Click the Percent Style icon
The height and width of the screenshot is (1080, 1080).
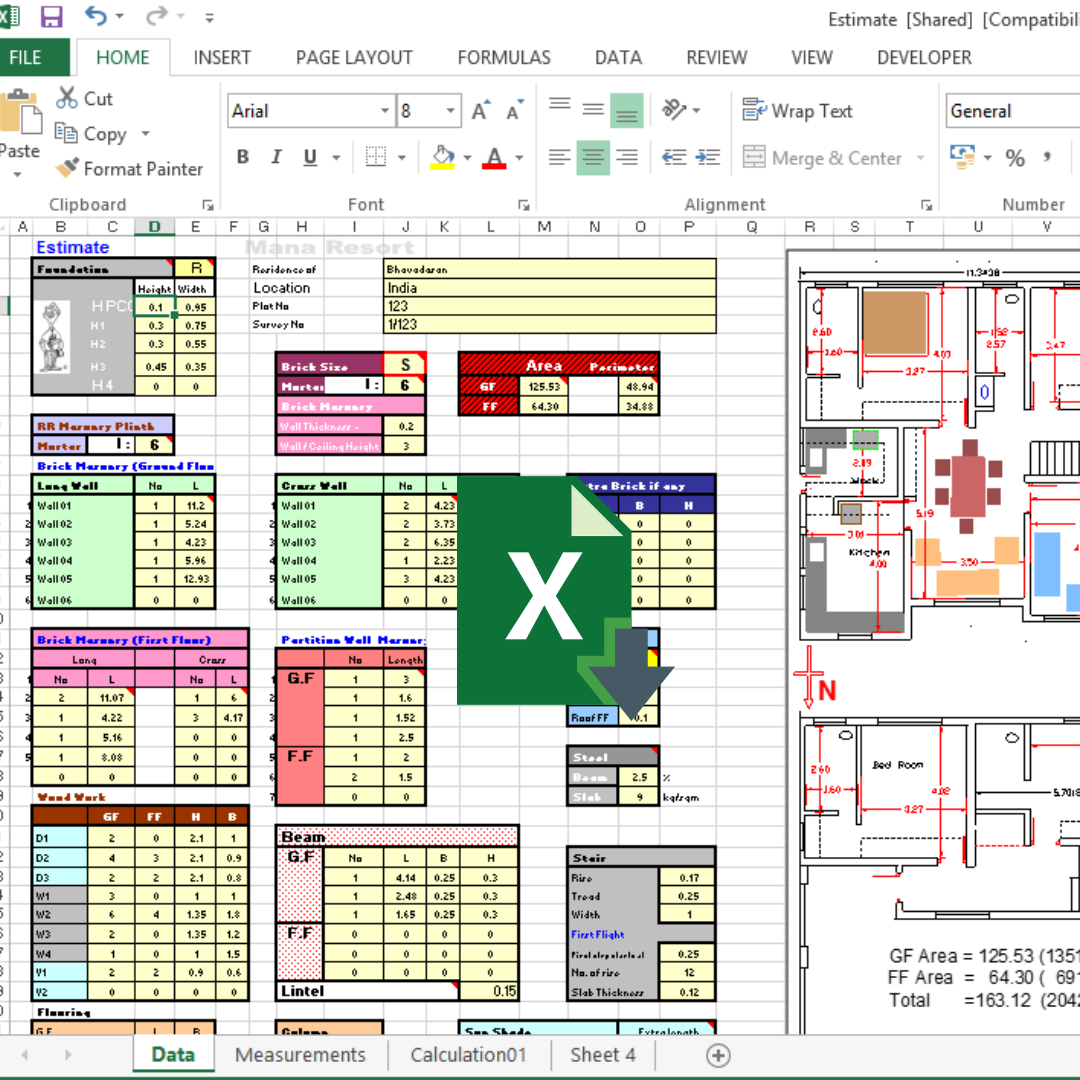click(x=1015, y=158)
